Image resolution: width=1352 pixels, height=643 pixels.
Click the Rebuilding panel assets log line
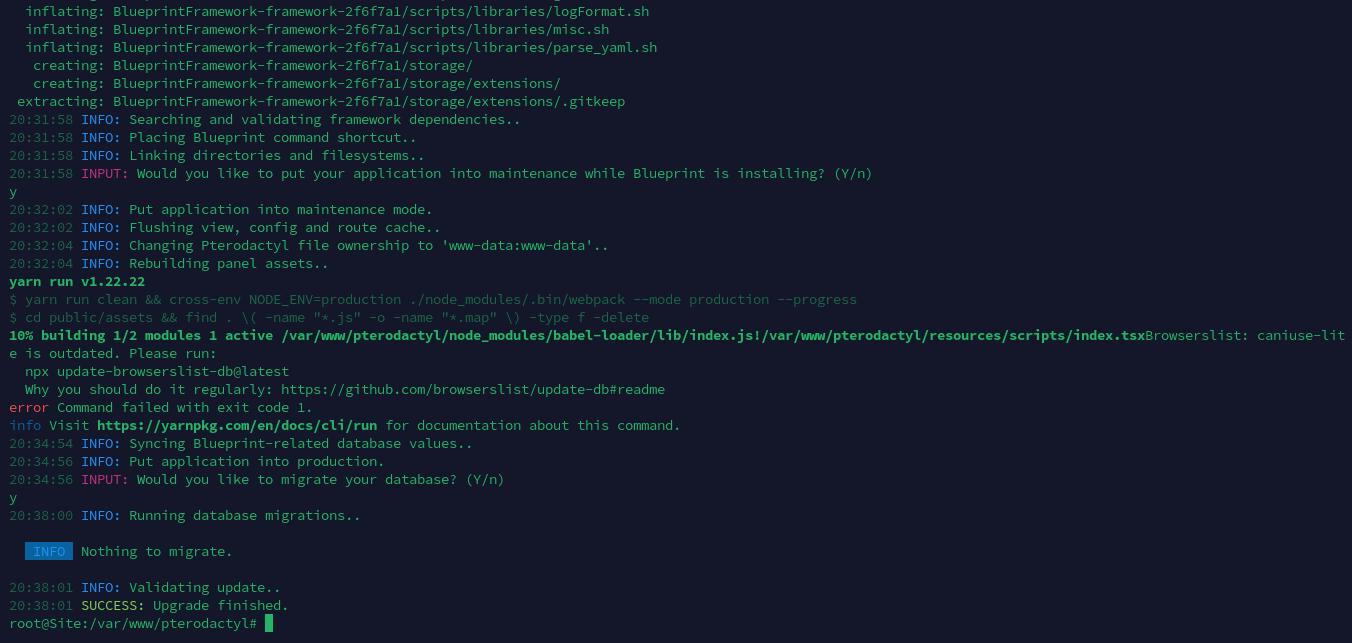169,263
